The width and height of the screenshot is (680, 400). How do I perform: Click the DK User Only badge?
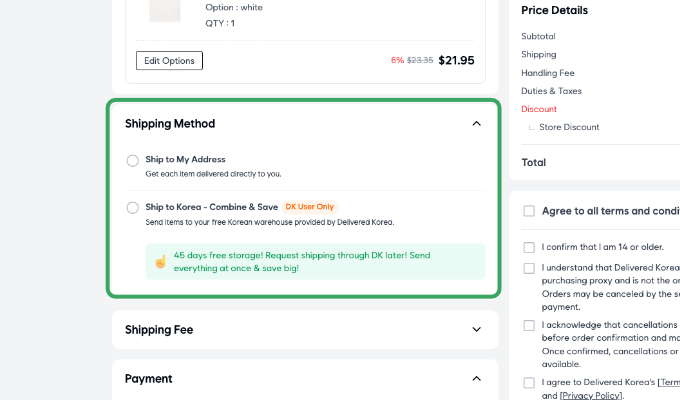310,207
